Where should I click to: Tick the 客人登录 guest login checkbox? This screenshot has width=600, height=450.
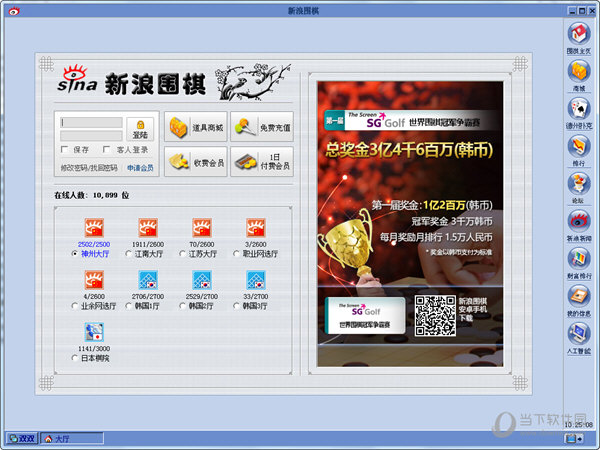106,149
